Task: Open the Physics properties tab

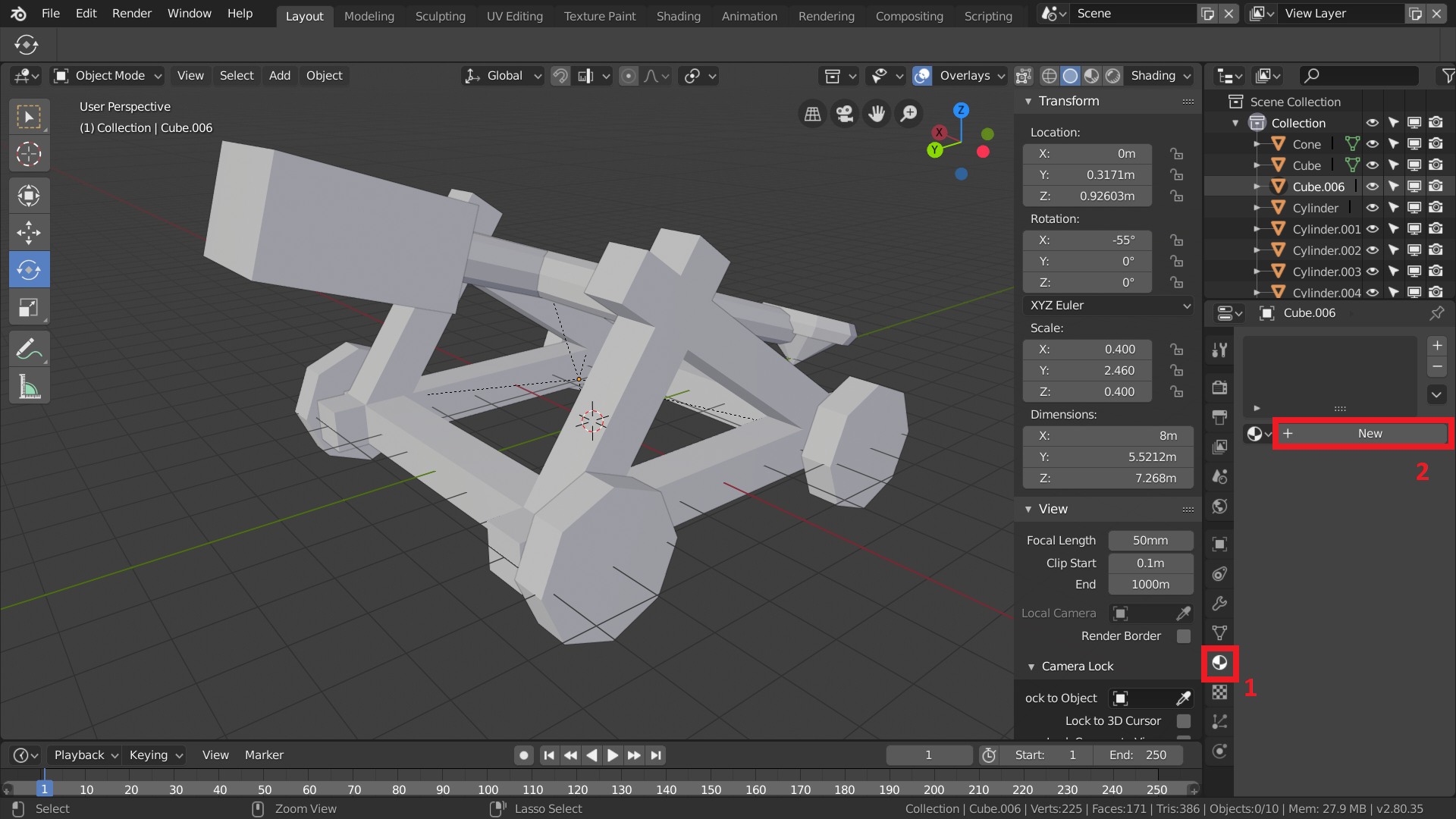Action: click(1219, 574)
